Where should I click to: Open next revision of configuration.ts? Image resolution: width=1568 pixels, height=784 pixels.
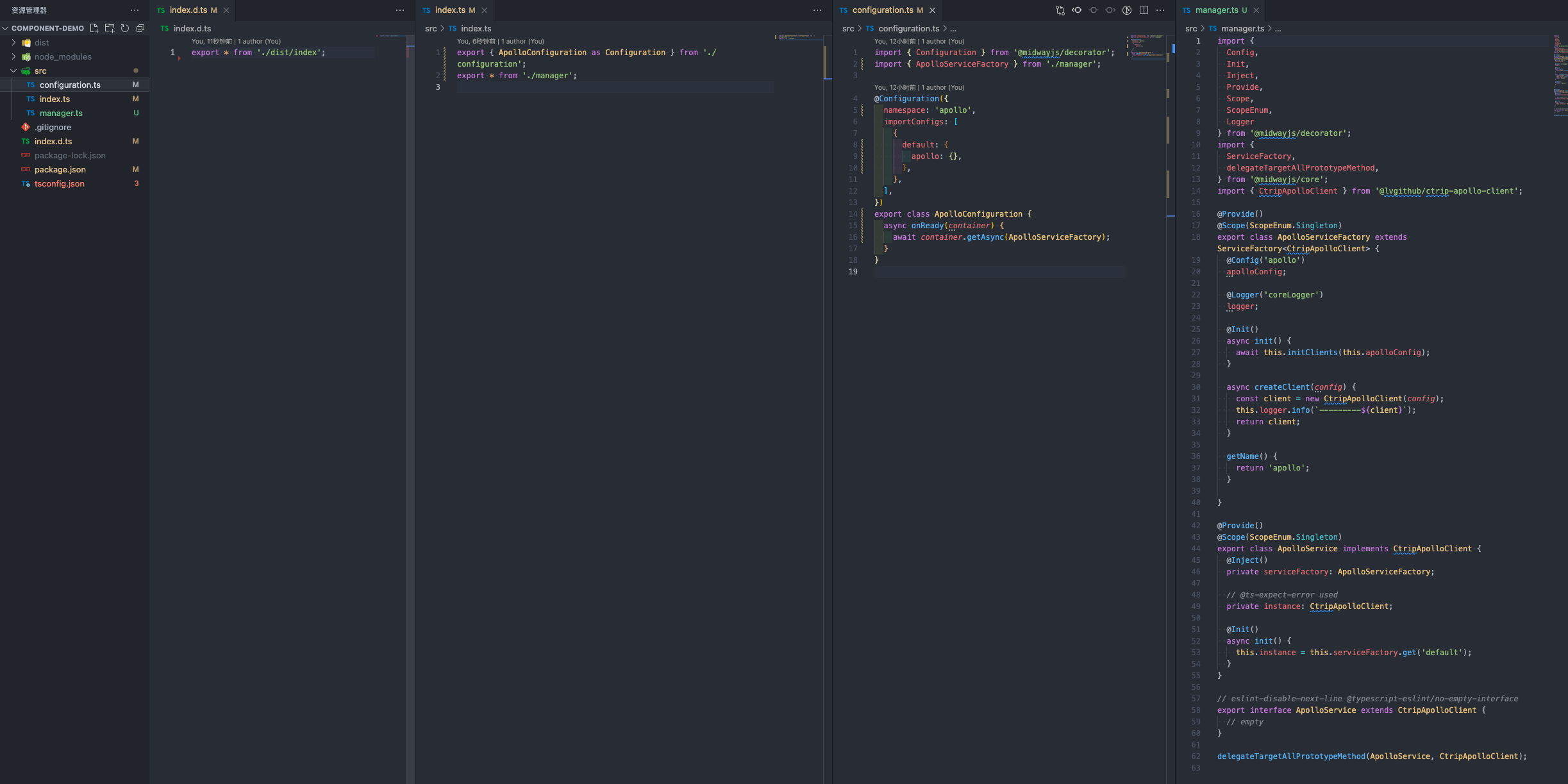pyautogui.click(x=1110, y=10)
